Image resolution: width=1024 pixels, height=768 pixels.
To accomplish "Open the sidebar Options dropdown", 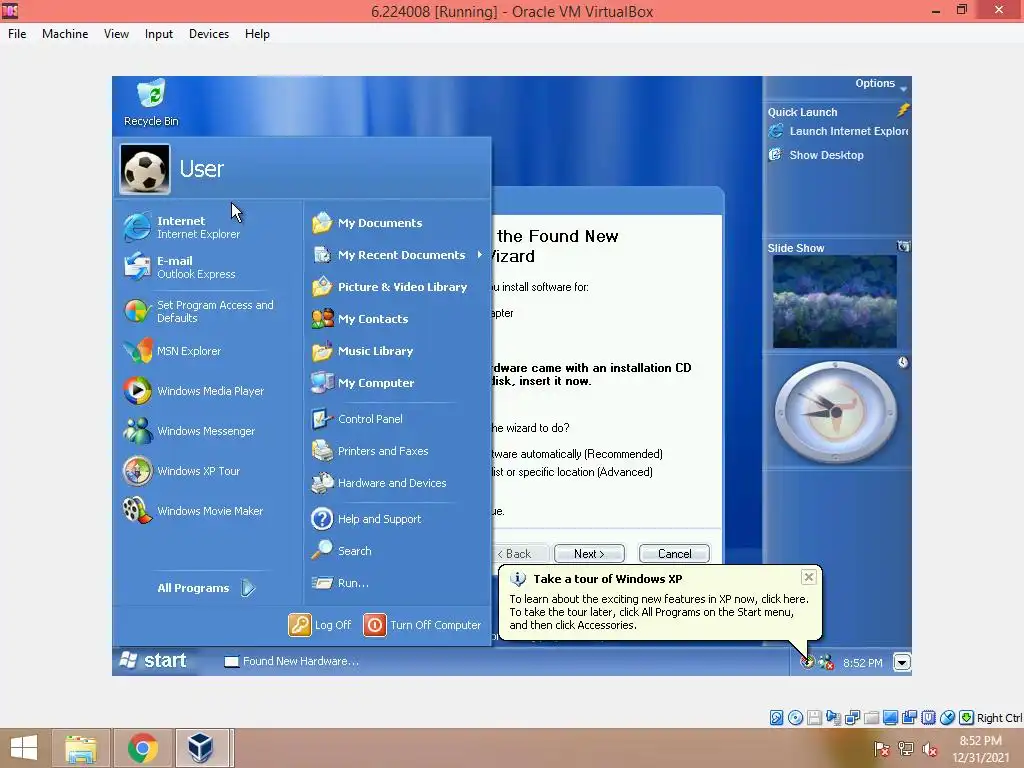I will pyautogui.click(x=881, y=84).
